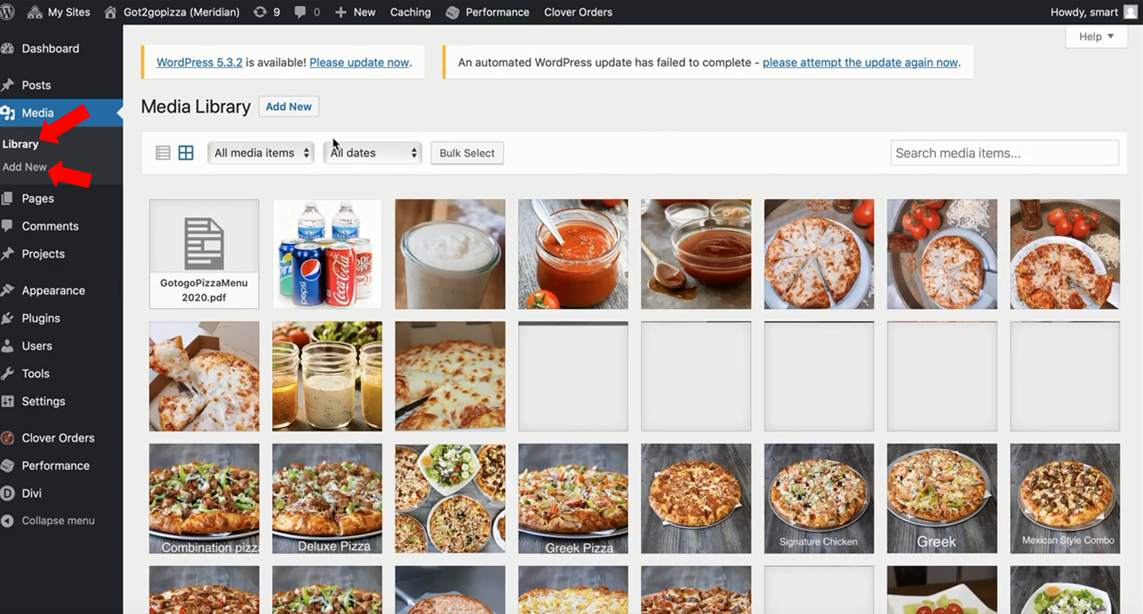Focus the Search media items field

click(1004, 152)
